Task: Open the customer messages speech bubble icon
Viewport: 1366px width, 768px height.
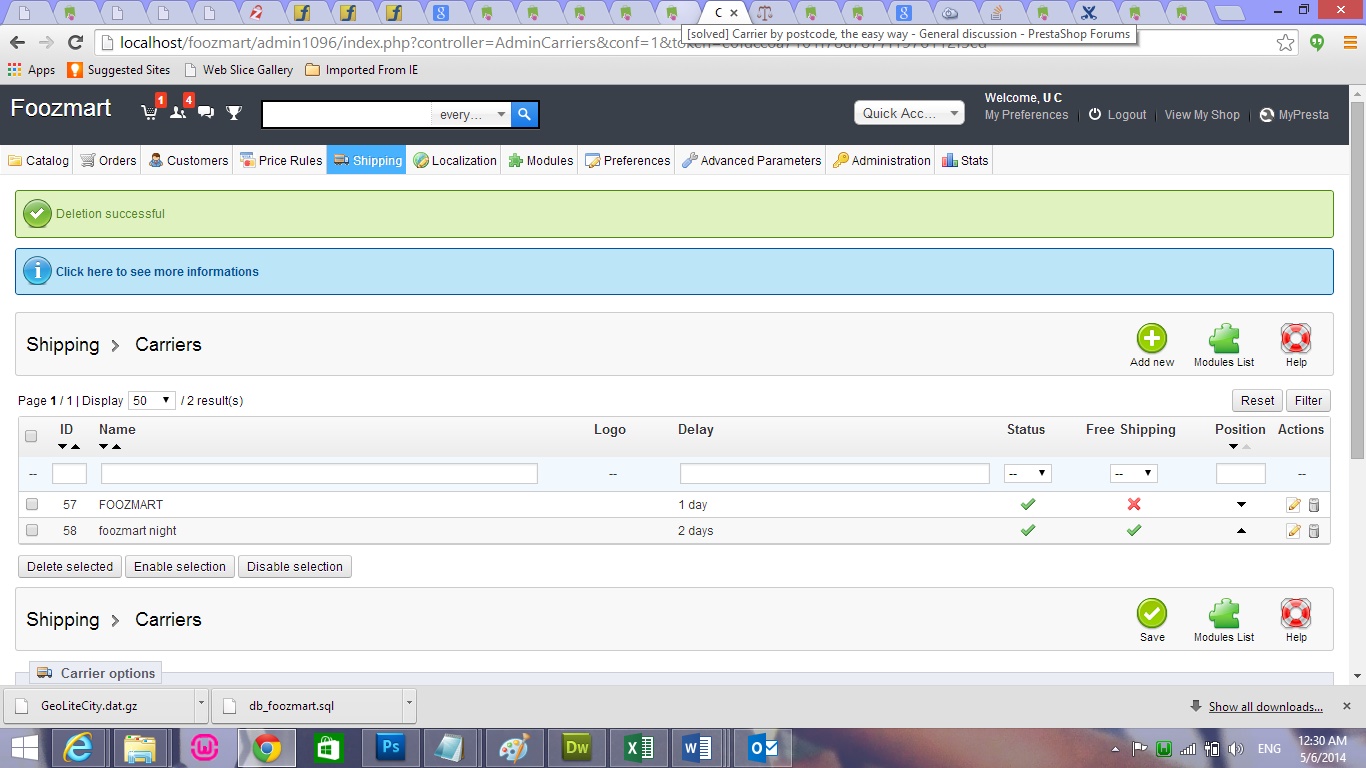Action: point(206,112)
